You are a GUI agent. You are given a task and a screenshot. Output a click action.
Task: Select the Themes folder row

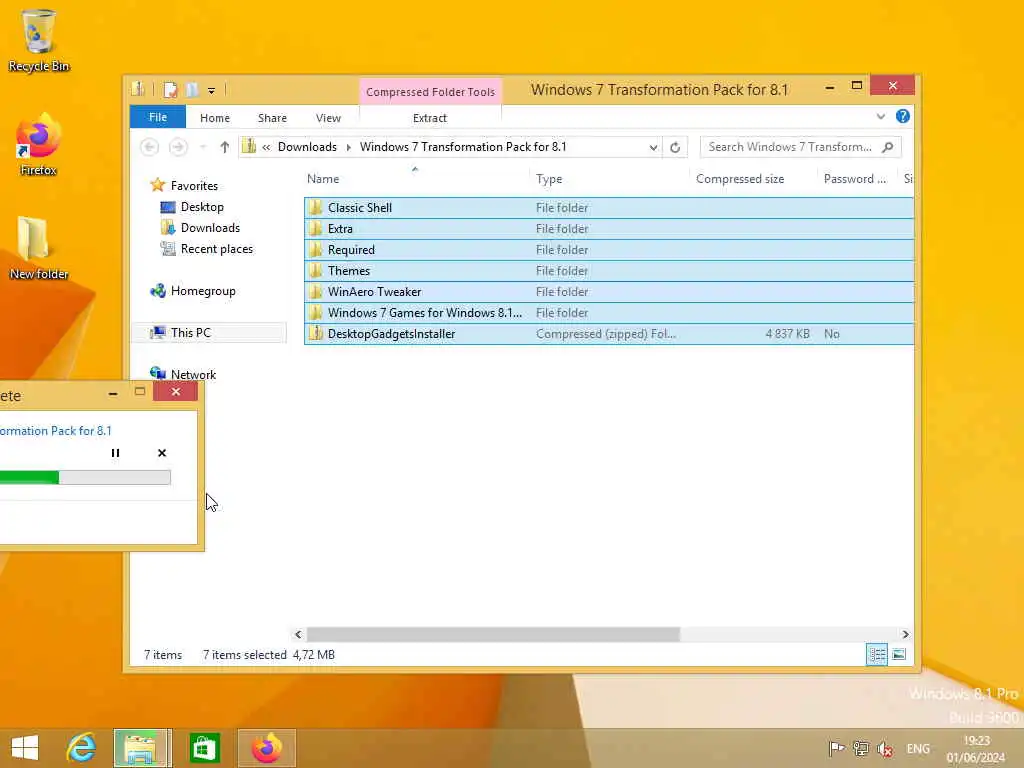point(609,270)
